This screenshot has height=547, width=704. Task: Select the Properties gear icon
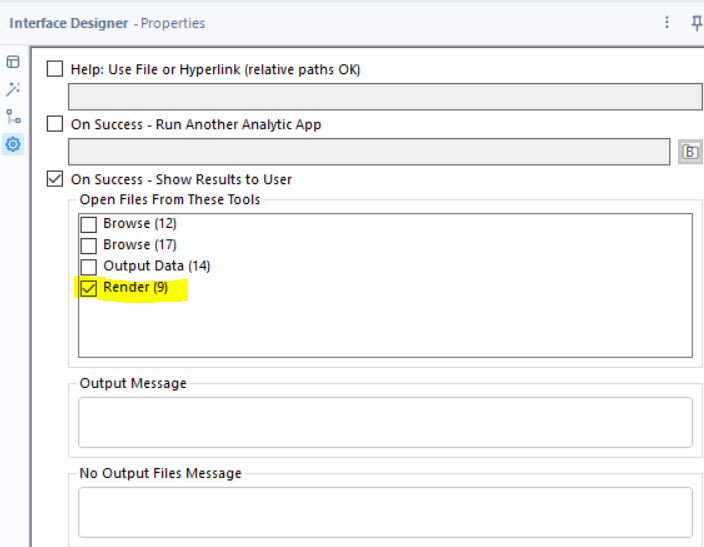tap(13, 145)
